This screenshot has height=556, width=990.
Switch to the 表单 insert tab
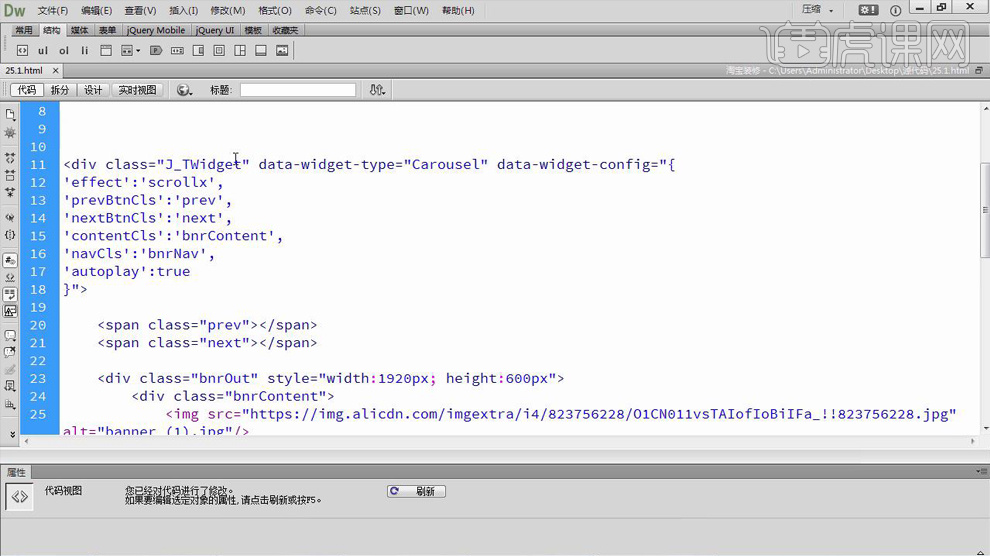point(107,30)
